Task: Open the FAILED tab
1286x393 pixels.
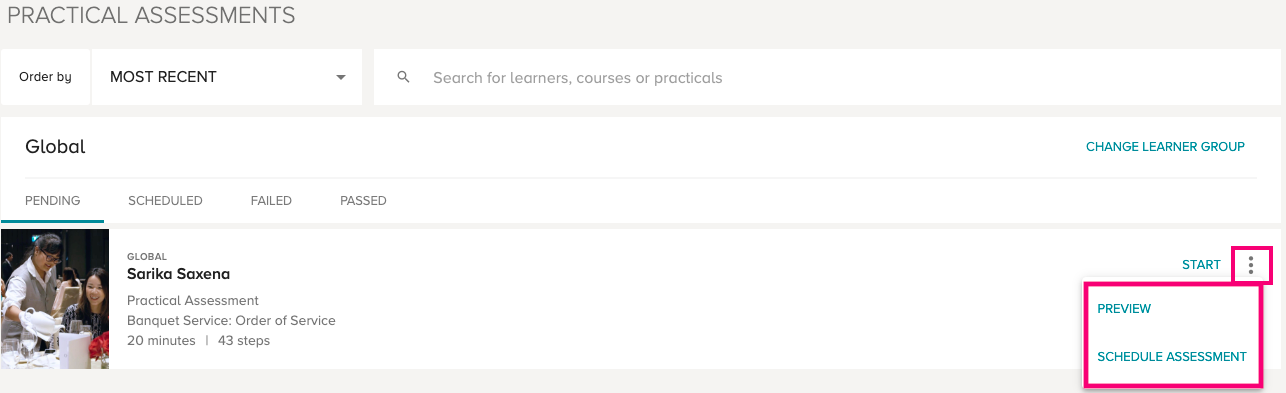Action: (x=271, y=201)
